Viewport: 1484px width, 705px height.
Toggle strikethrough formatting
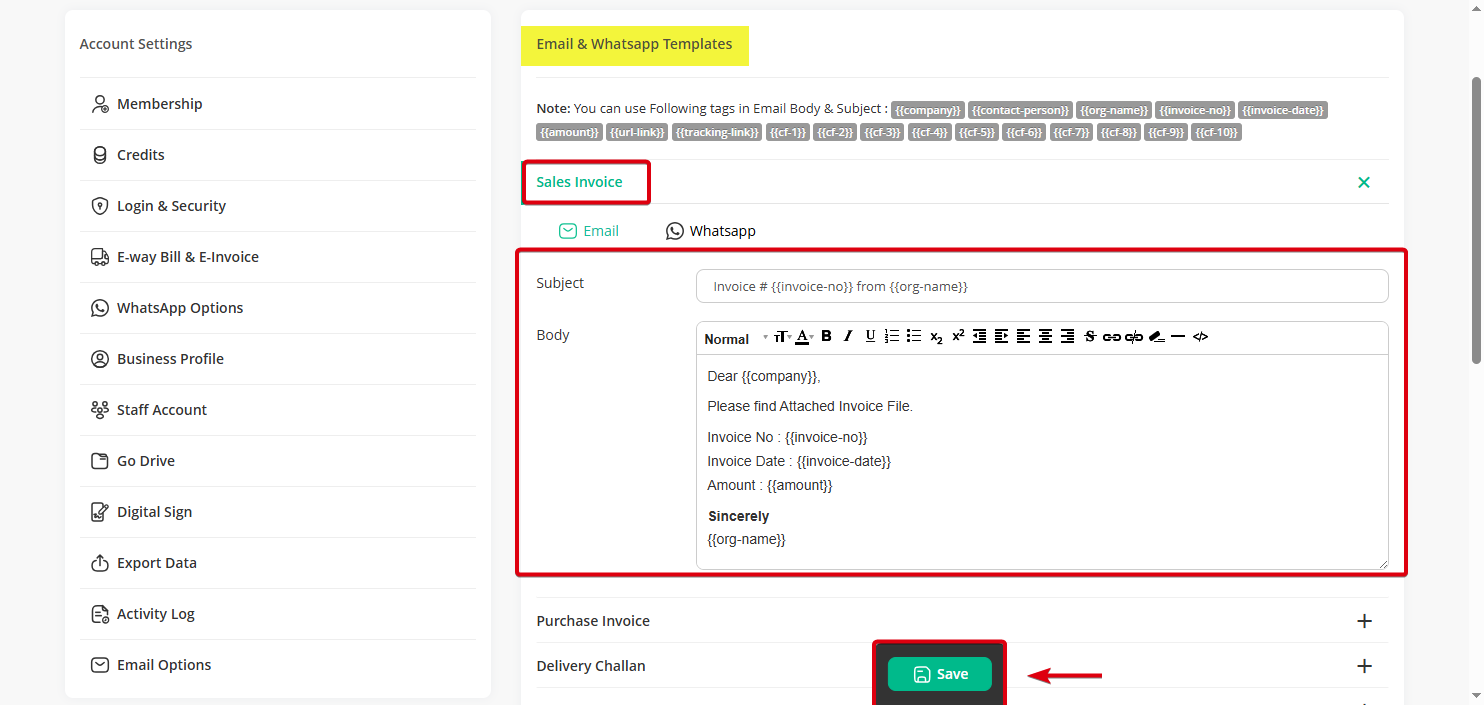click(x=1090, y=336)
